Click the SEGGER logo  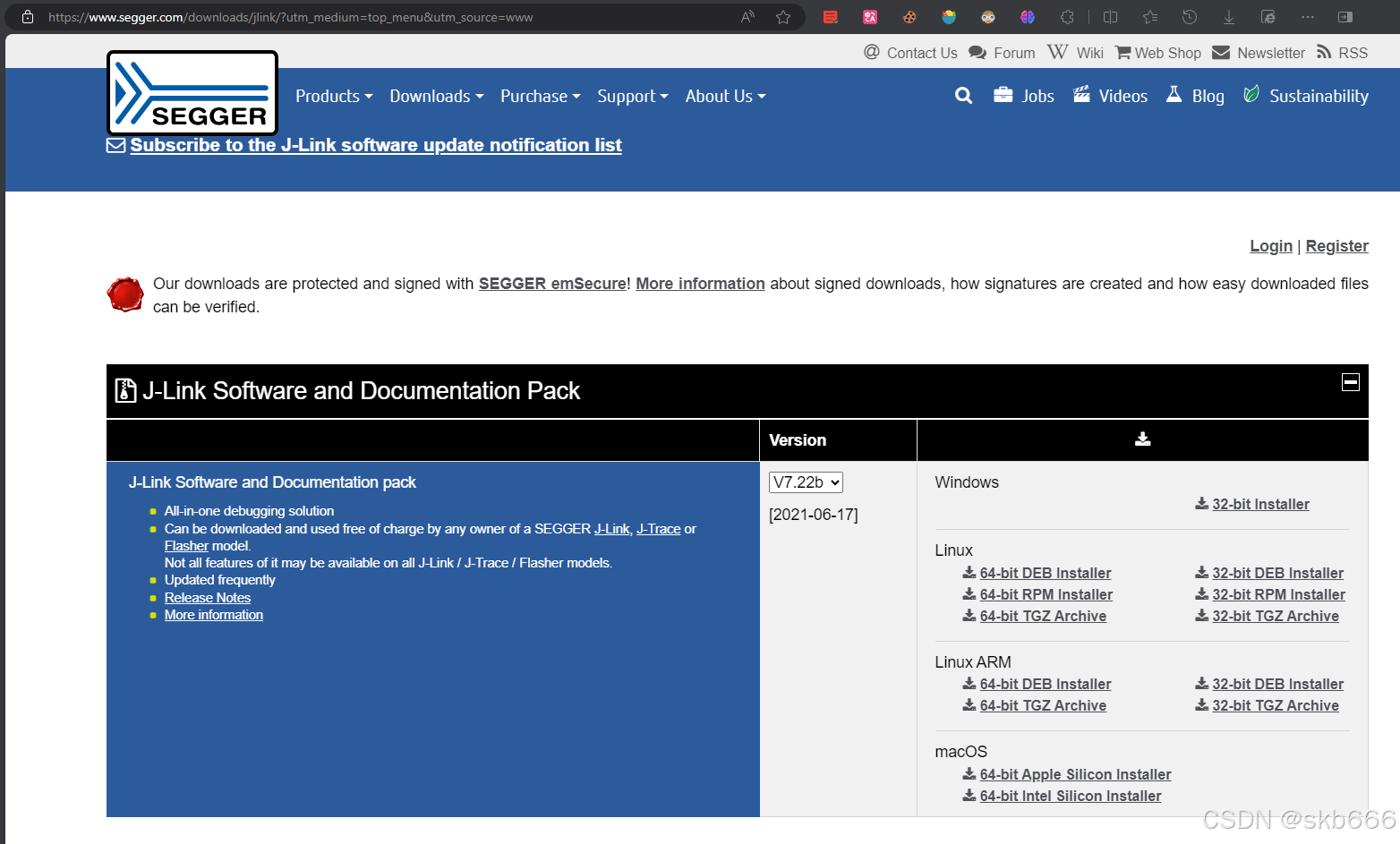point(192,93)
